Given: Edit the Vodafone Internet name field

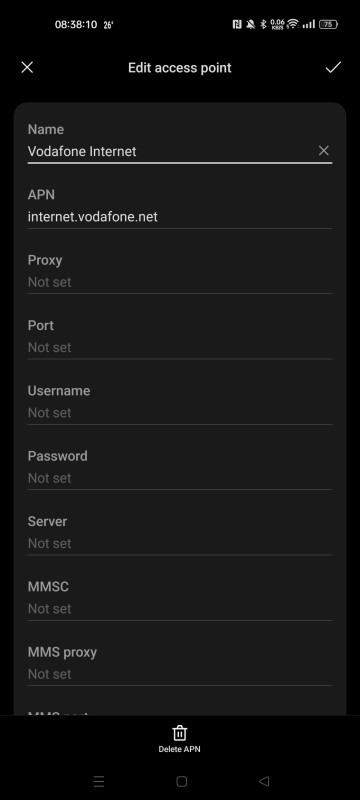Looking at the screenshot, I should pyautogui.click(x=172, y=151).
